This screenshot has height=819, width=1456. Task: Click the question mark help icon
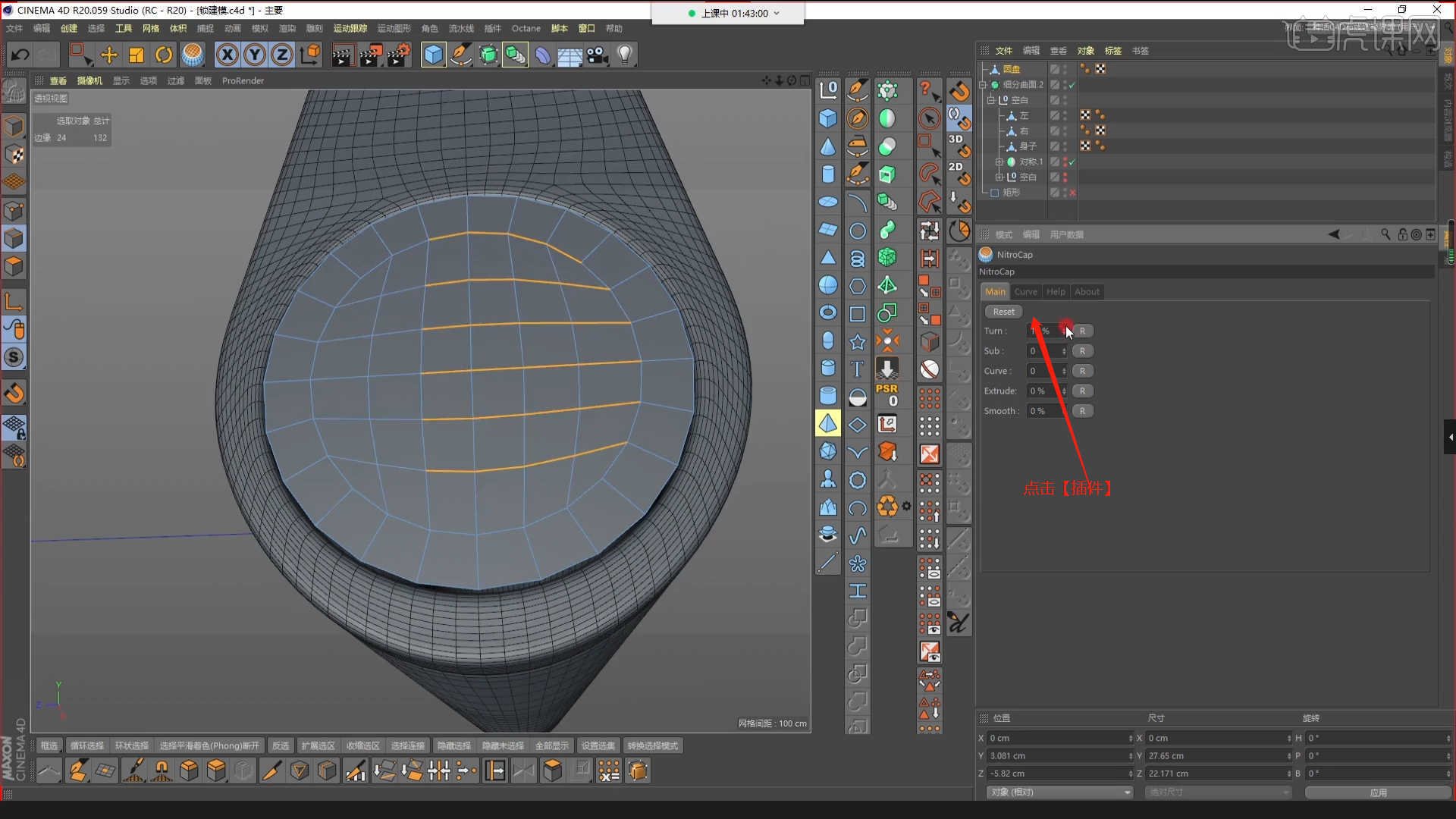929,91
